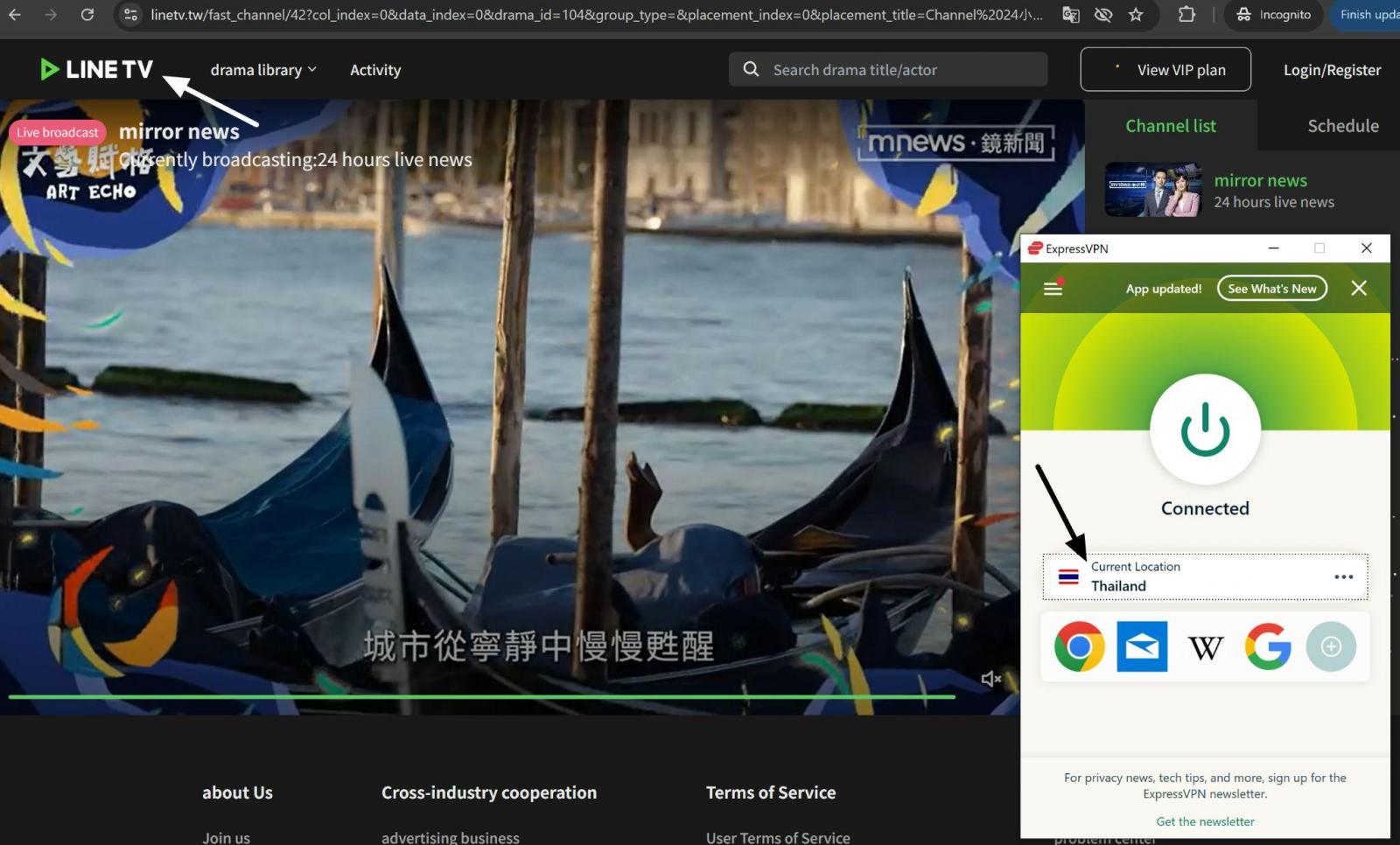1400x845 pixels.
Task: Open the mirror news channel thumbnail
Action: click(1153, 189)
